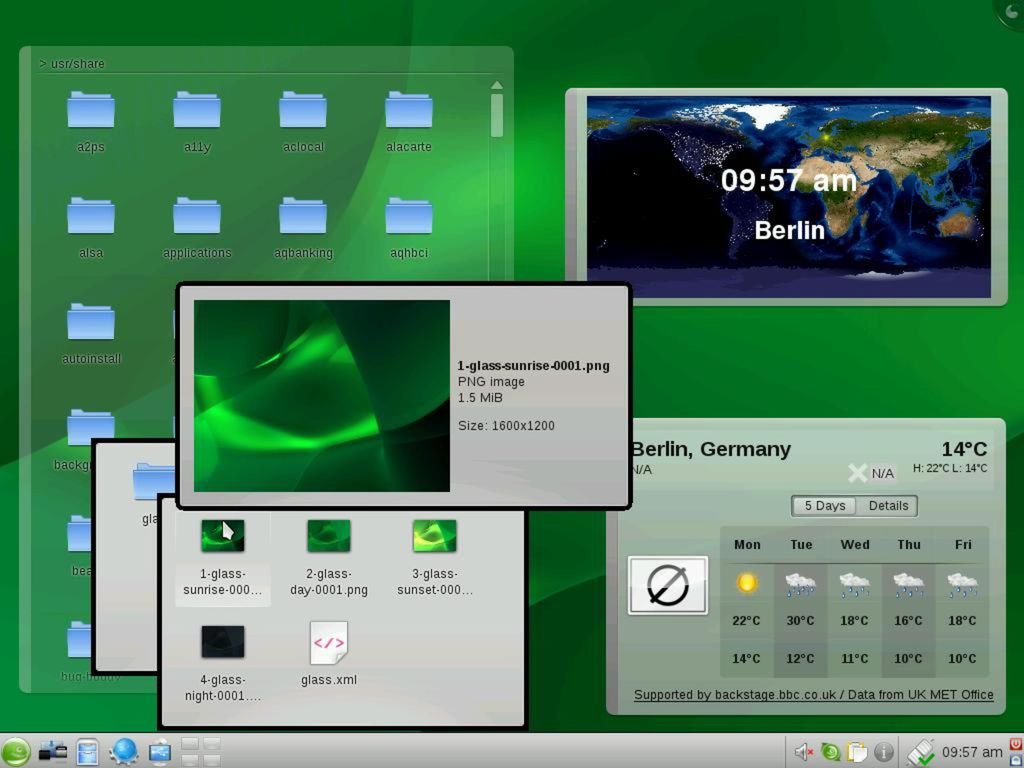This screenshot has width=1024, height=768.
Task: Click Monday's sunny weather icon
Action: (x=746, y=582)
